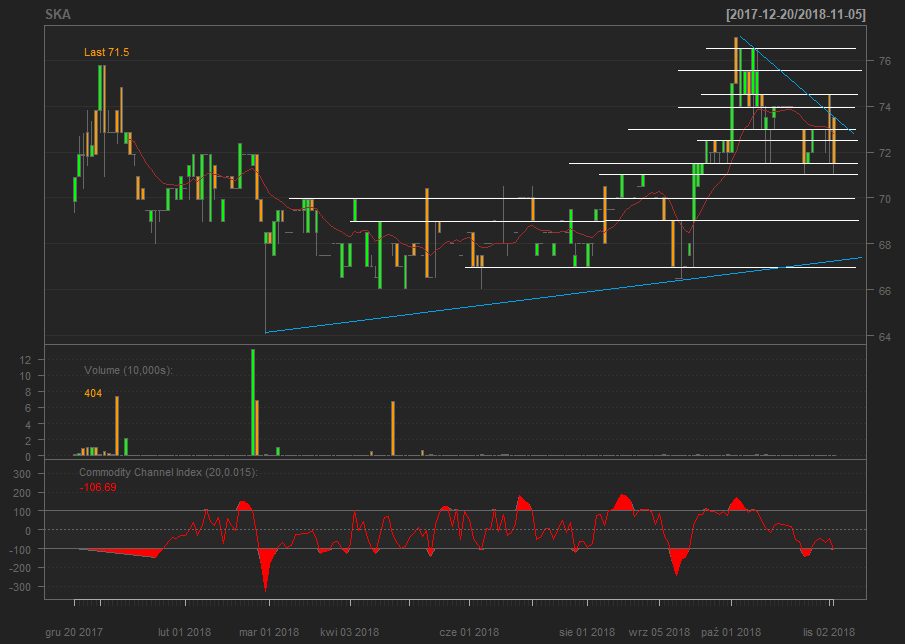Click price axis label 74
The width and height of the screenshot is (905, 644).
coord(884,107)
